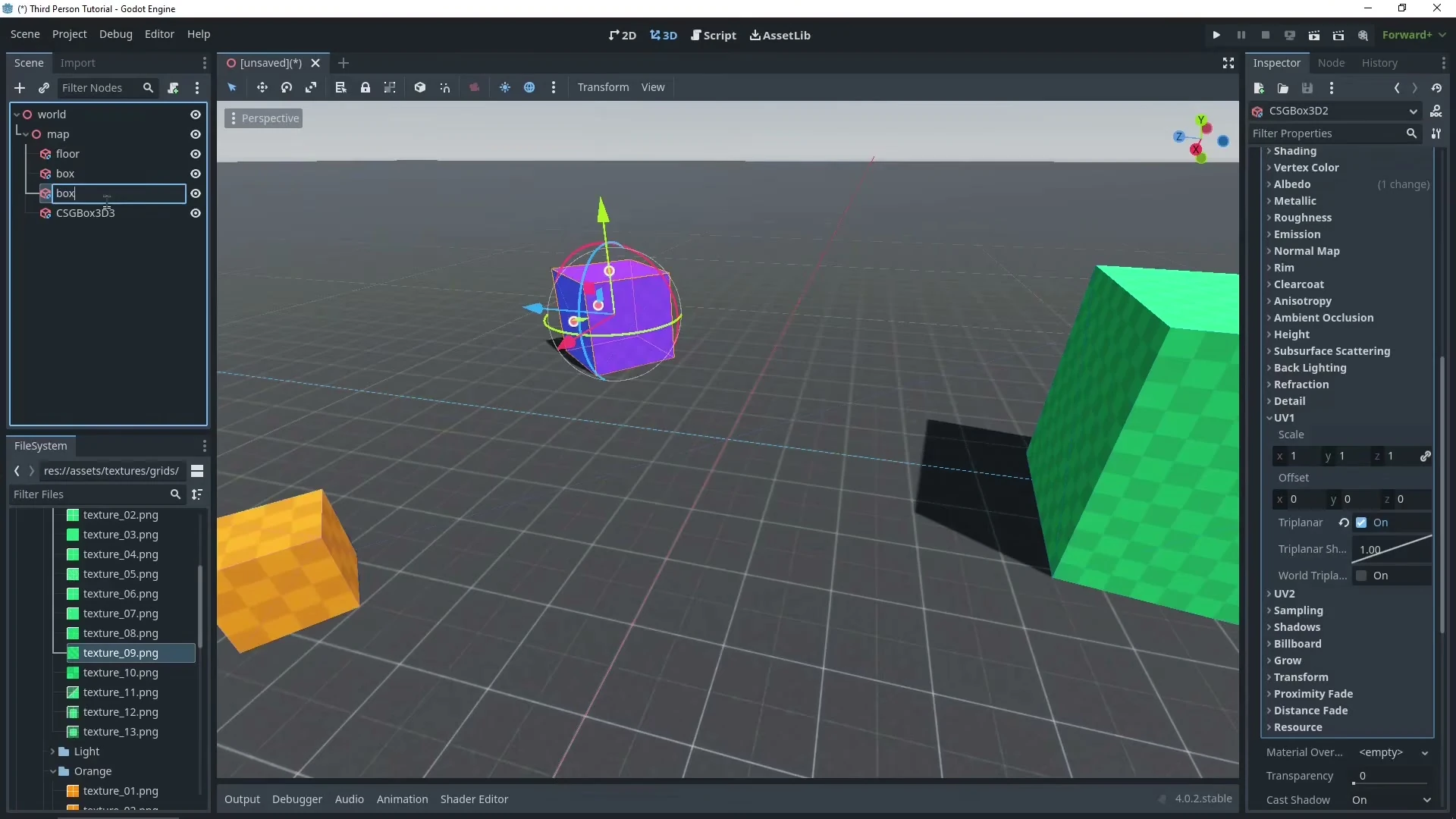1456x819 pixels.
Task: Switch to the History tab
Action: coord(1379,63)
